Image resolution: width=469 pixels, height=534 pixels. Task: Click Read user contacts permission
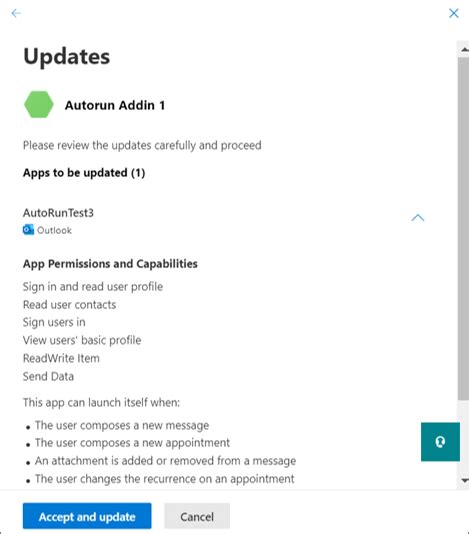click(69, 304)
